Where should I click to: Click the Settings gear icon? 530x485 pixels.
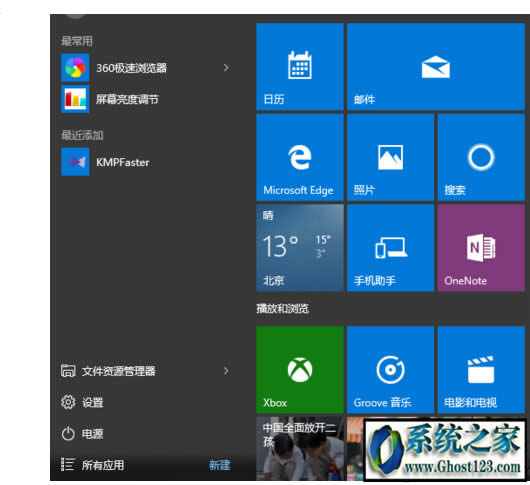click(x=68, y=402)
